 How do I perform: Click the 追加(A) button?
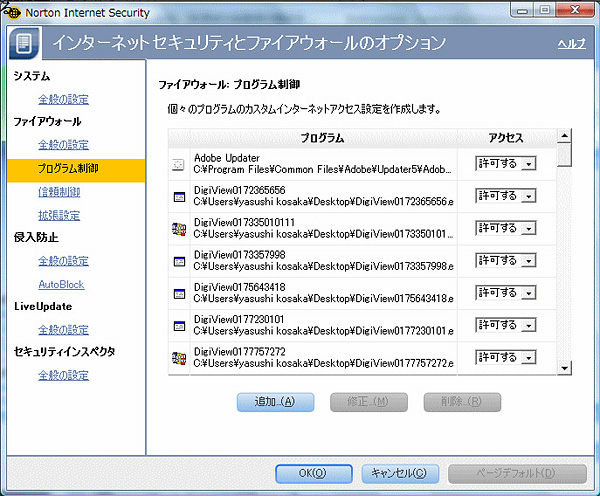[x=276, y=402]
